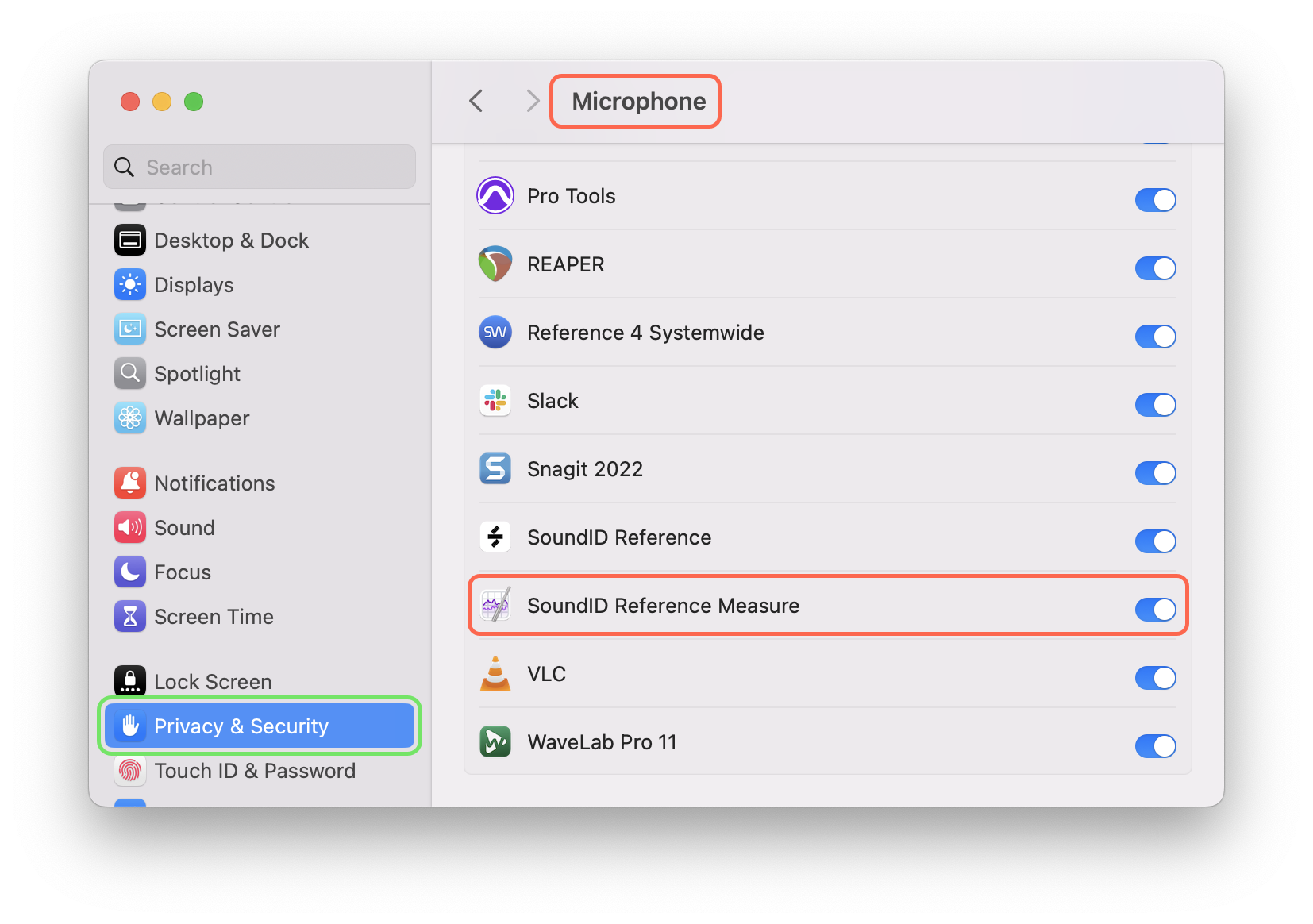
Task: Open the Displays settings pane
Action: coord(260,285)
